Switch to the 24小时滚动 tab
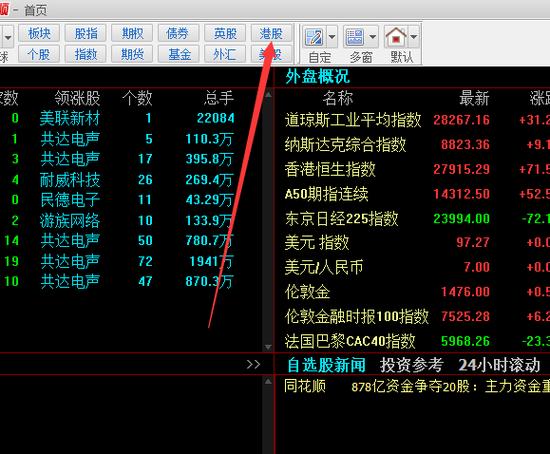The height and width of the screenshot is (454, 550). [x=499, y=365]
